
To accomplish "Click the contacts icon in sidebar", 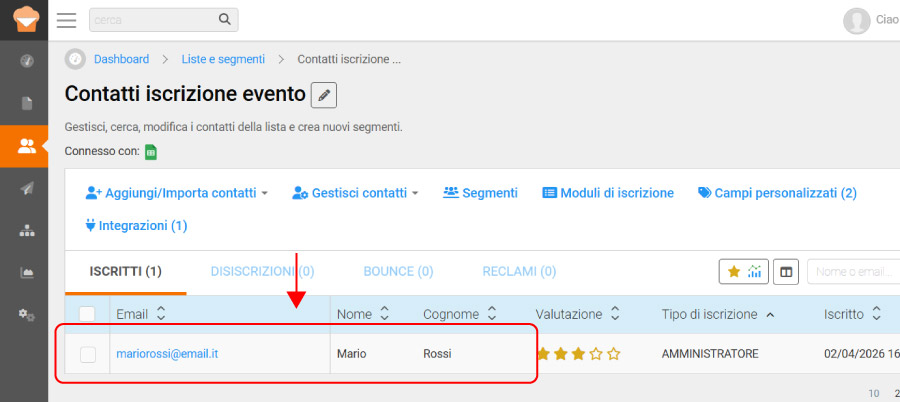I will tap(26, 147).
